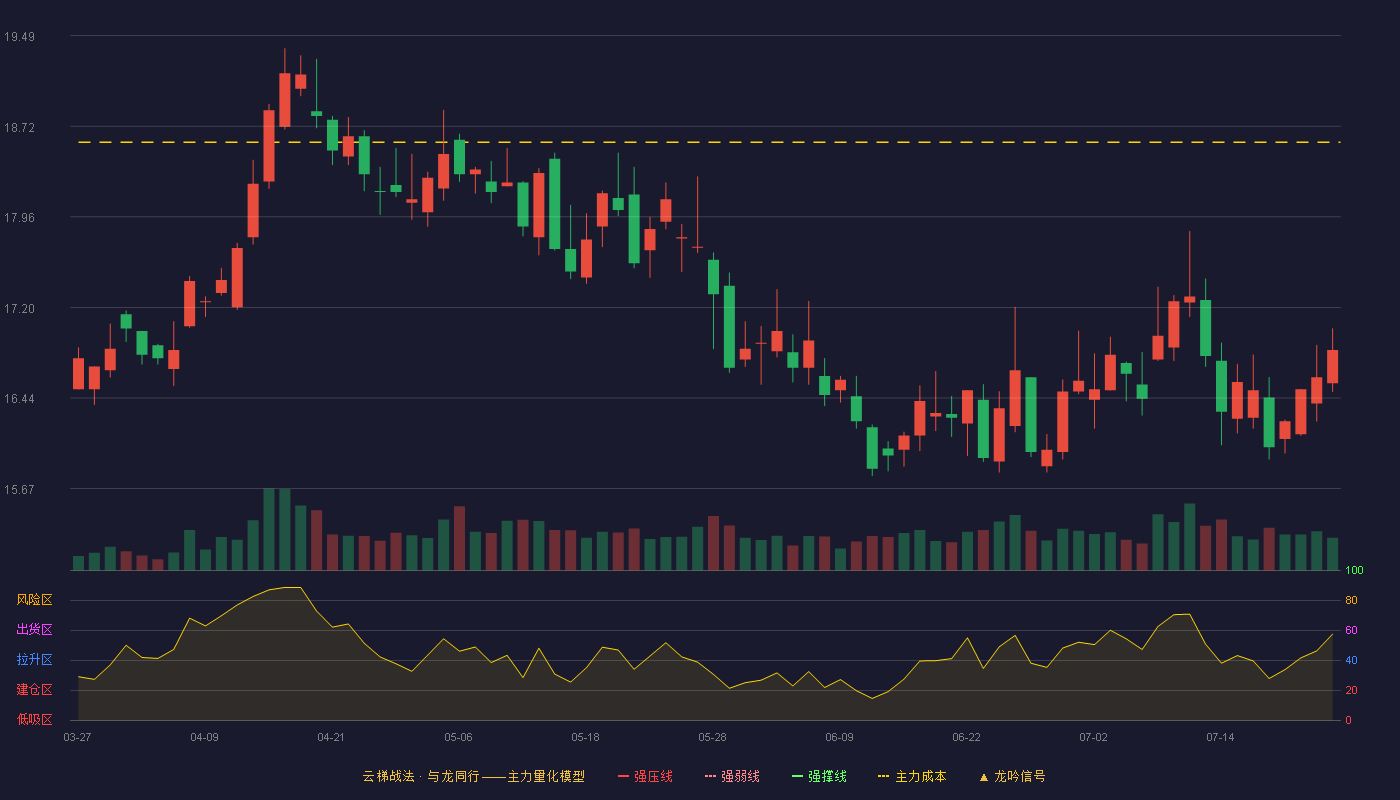Click the magenta 60 indicator axis label

[1351, 630]
